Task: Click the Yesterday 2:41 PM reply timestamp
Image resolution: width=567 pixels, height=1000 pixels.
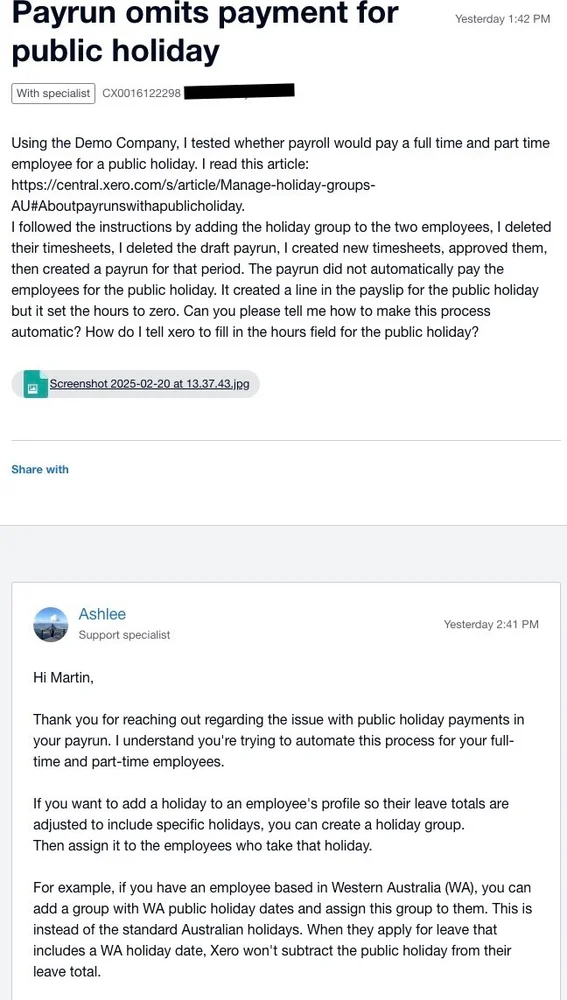Action: point(491,624)
